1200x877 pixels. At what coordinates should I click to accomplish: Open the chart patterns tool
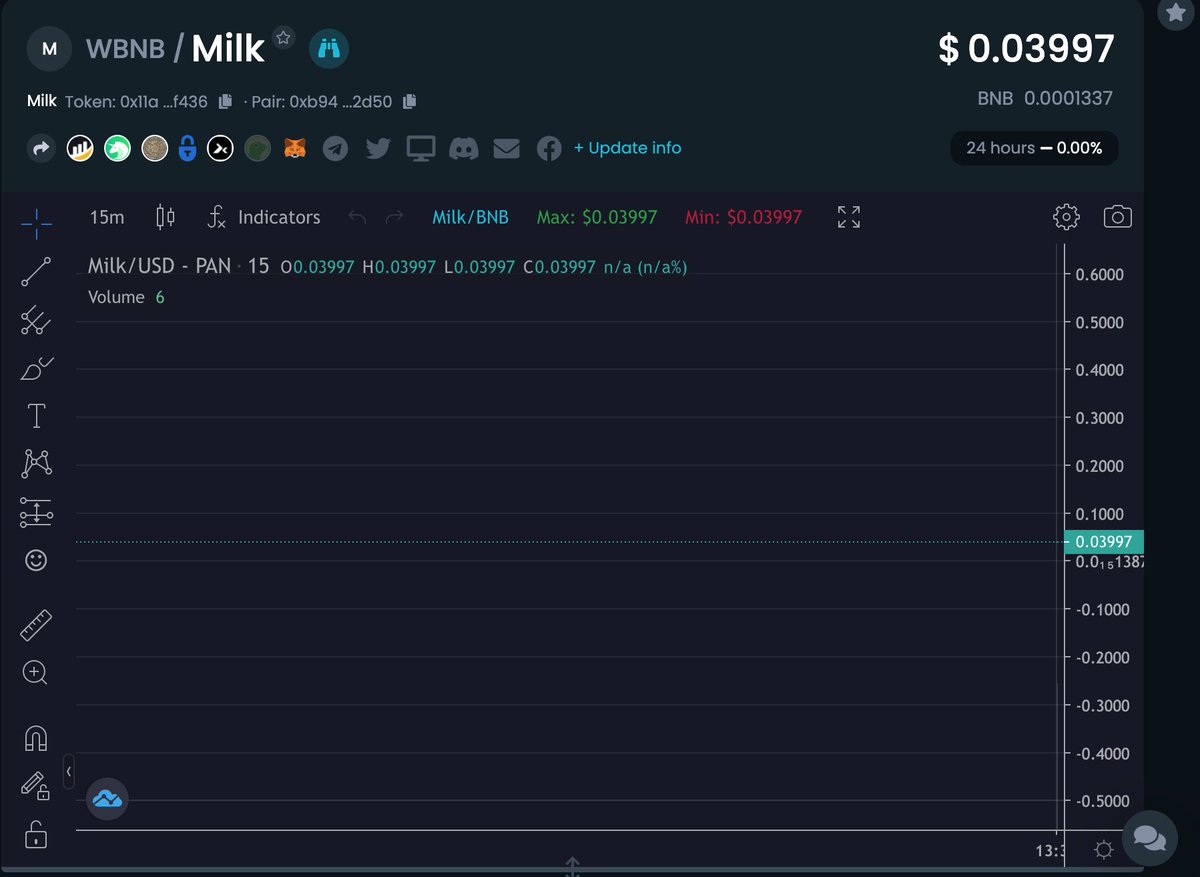click(x=37, y=463)
